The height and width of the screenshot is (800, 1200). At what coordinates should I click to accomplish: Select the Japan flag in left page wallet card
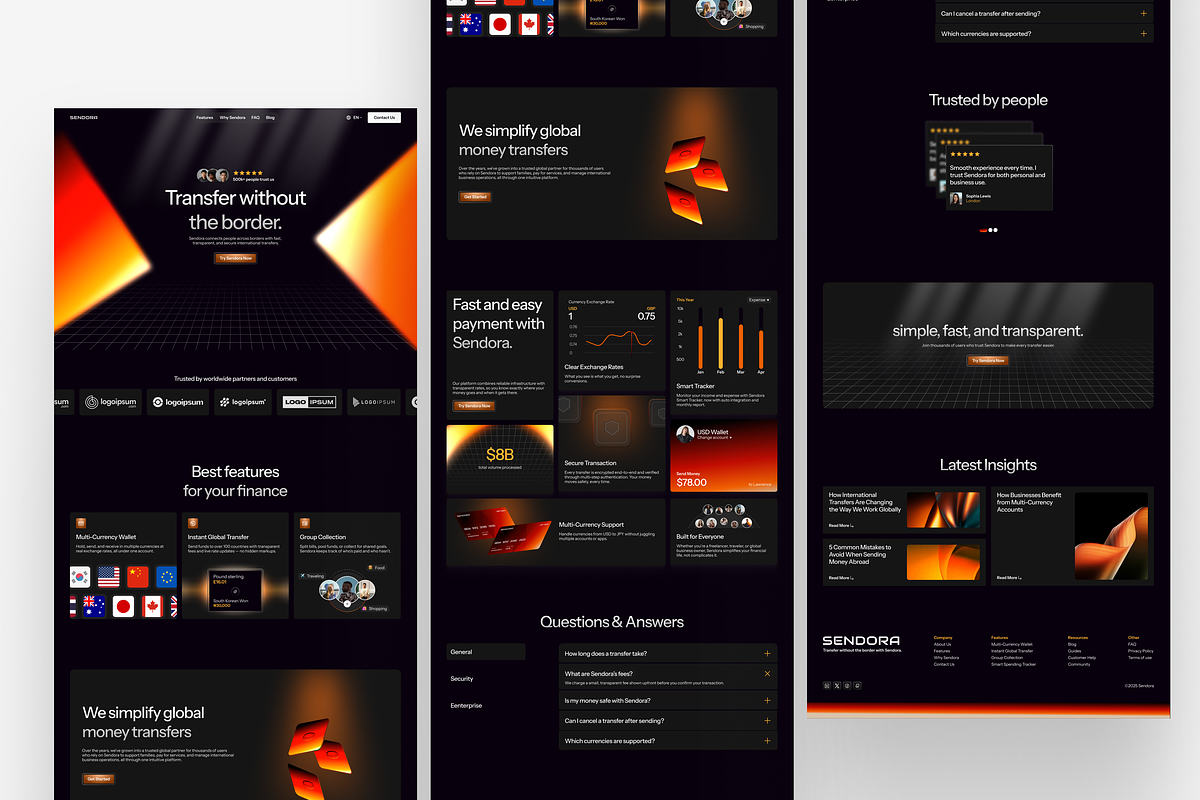(123, 606)
